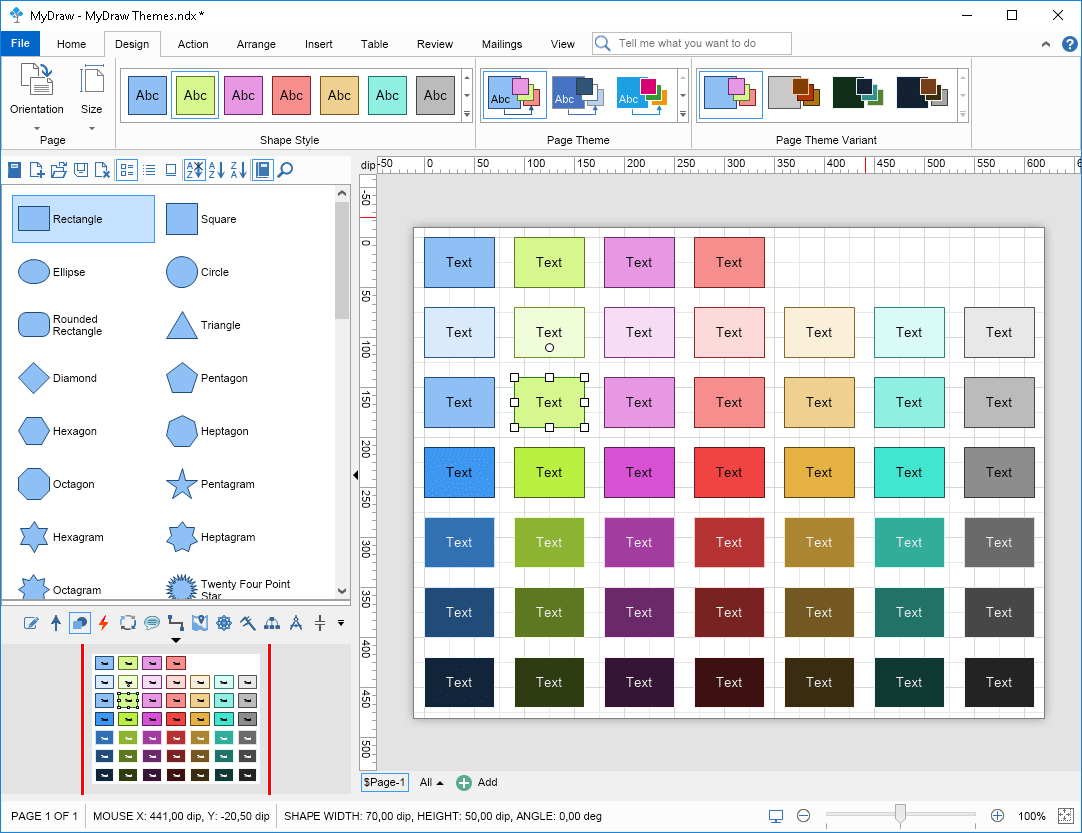Sort library shapes Z to A

[238, 170]
